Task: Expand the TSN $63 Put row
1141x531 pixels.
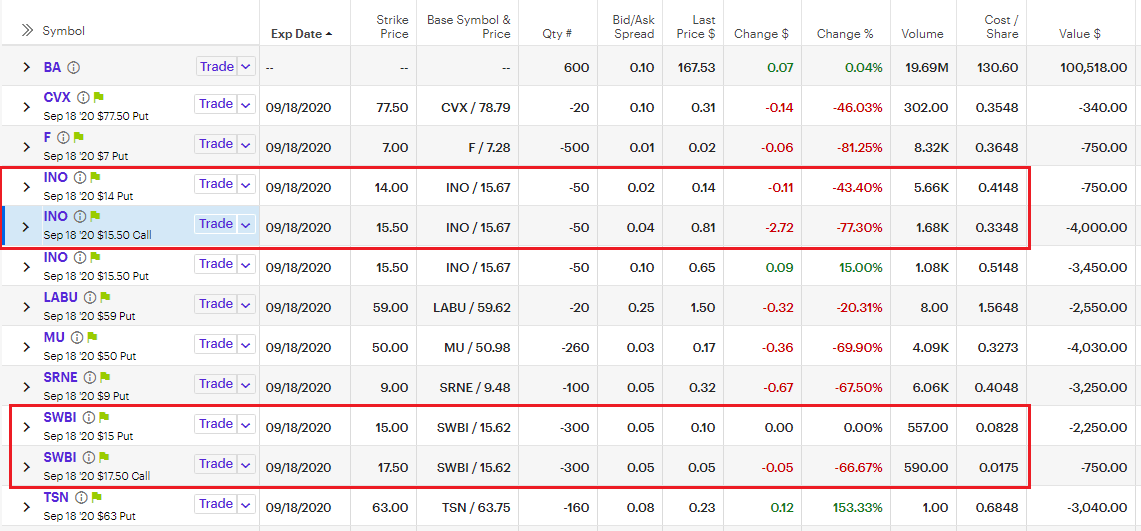Action: (27, 507)
